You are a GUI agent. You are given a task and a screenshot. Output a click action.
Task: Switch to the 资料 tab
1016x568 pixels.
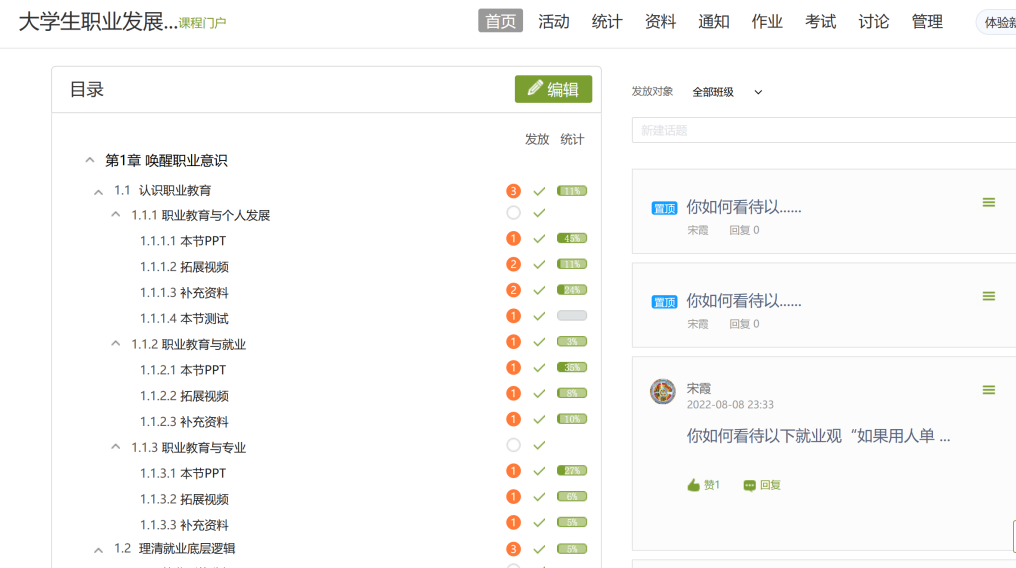660,21
